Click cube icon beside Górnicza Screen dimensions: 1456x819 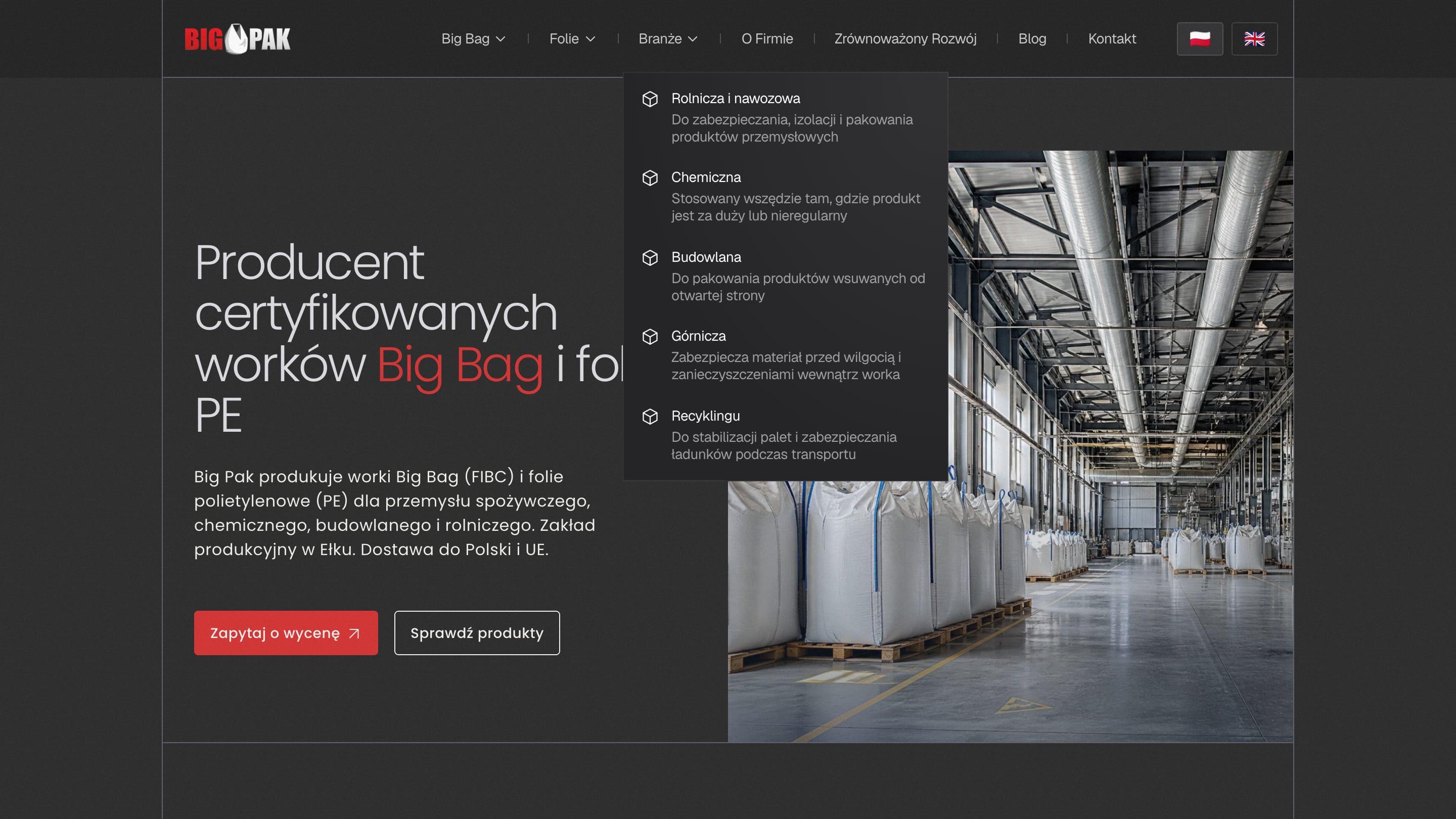pyautogui.click(x=650, y=337)
